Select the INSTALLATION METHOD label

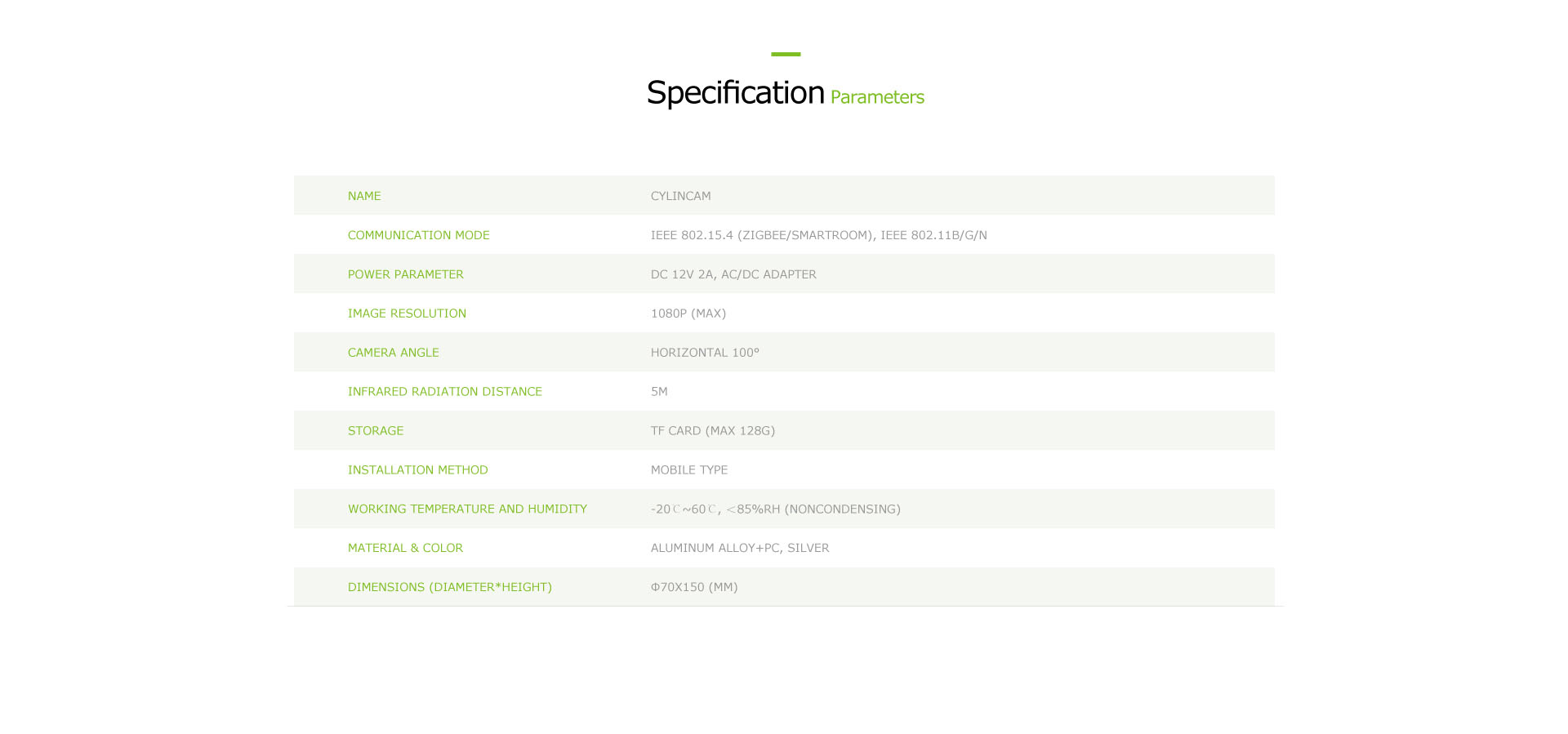[417, 470]
